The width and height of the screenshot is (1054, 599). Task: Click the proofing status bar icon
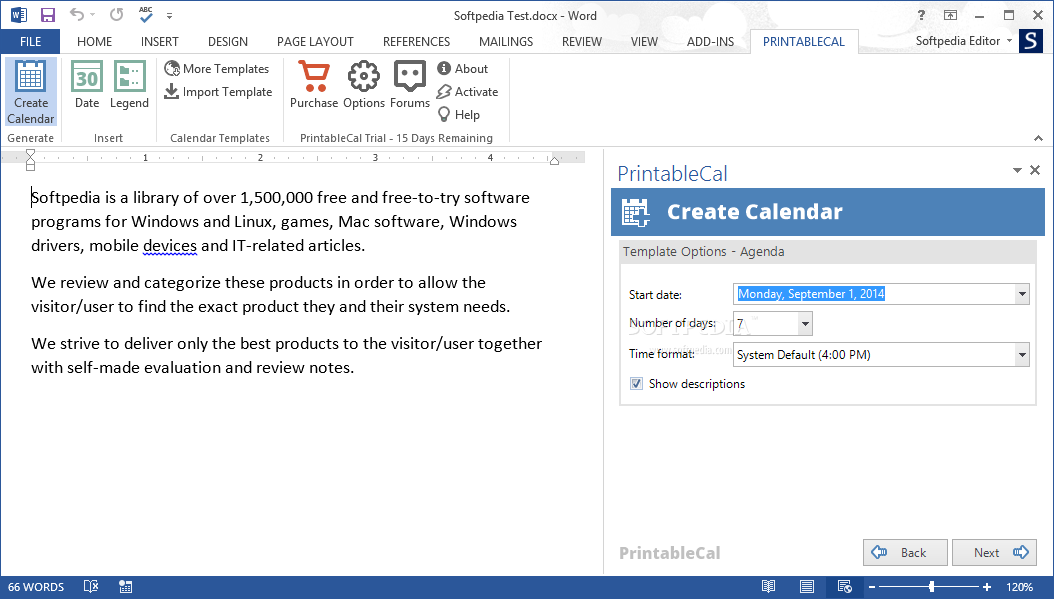tap(91, 587)
